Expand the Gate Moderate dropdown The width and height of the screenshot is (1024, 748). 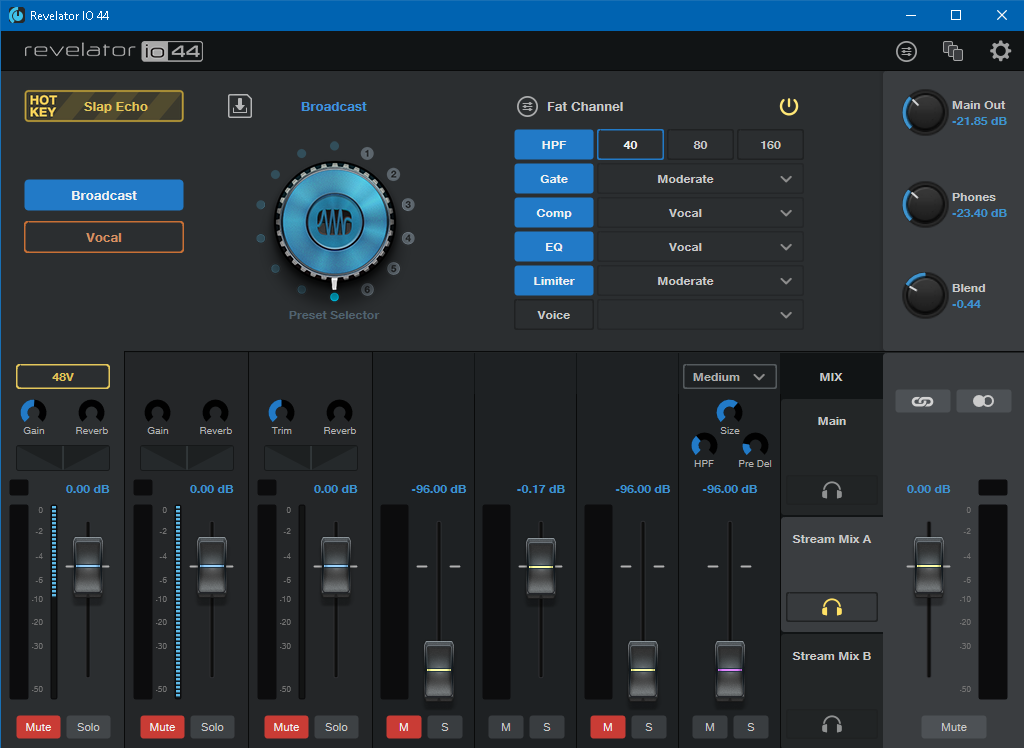click(x=700, y=179)
